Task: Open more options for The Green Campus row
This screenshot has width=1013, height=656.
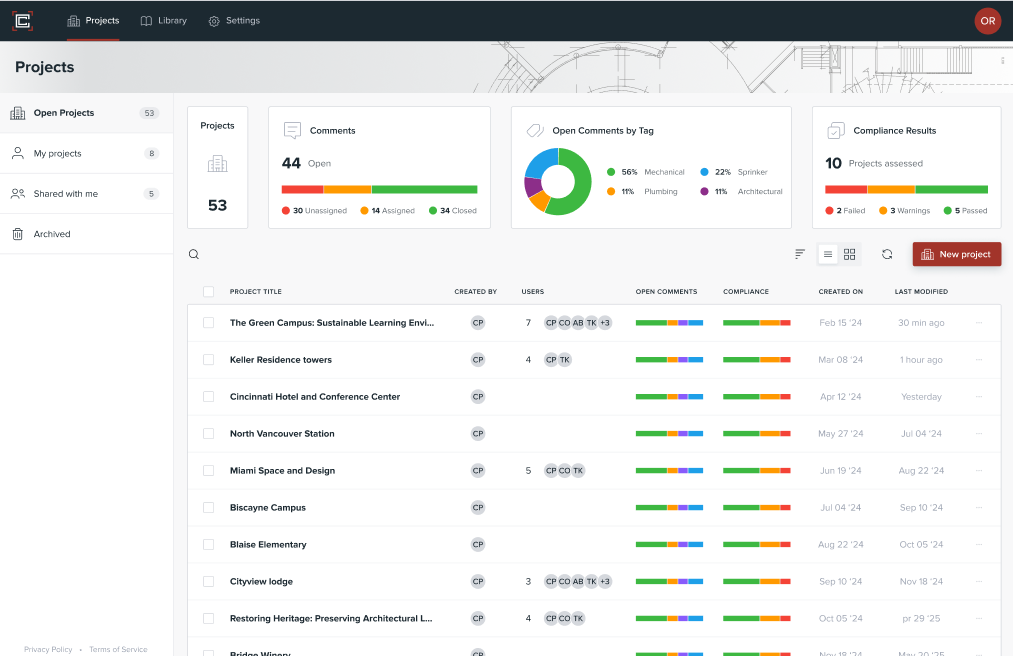Action: (979, 323)
